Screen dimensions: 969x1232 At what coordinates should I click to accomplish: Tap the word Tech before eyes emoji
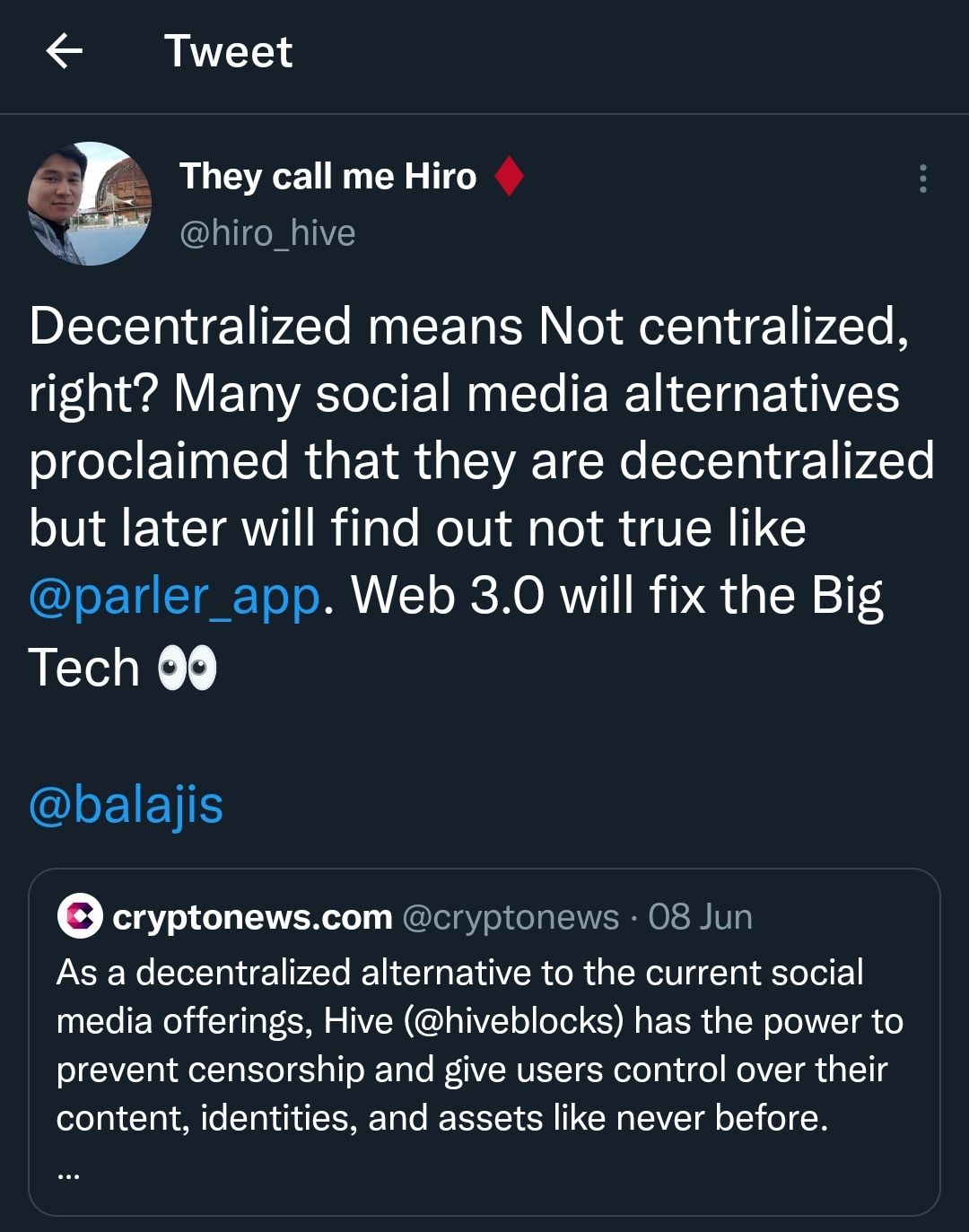tap(84, 668)
